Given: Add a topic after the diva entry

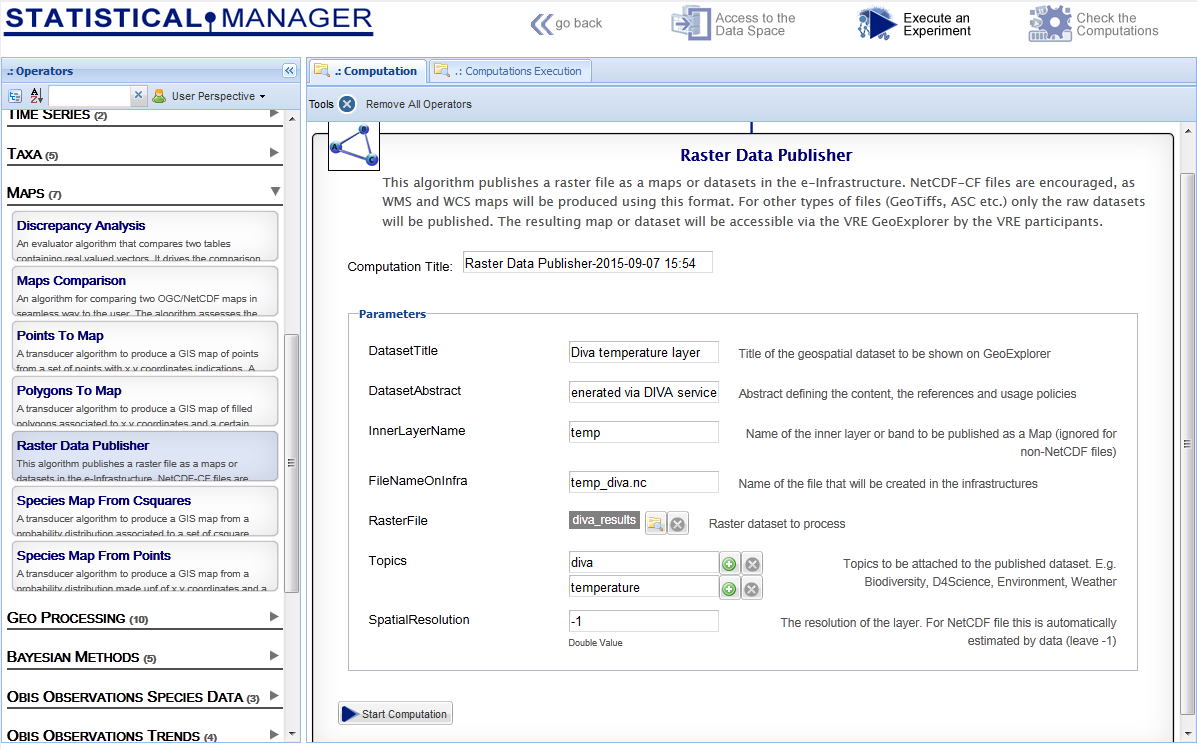Looking at the screenshot, I should [x=729, y=563].
